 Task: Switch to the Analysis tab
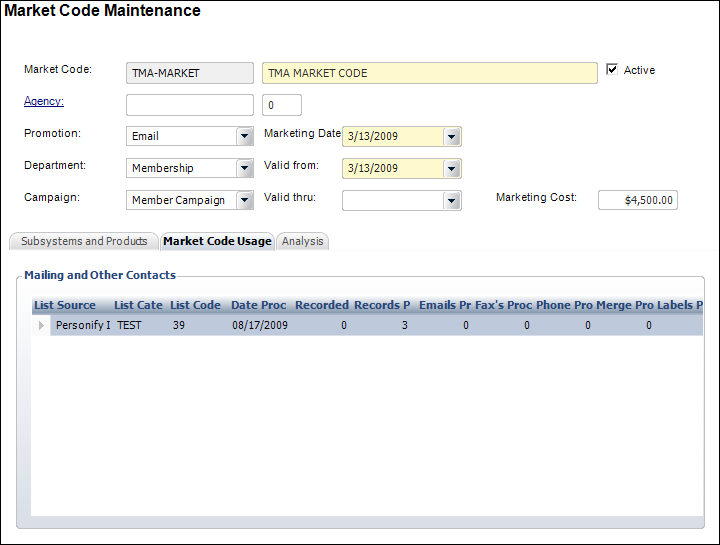tap(303, 242)
